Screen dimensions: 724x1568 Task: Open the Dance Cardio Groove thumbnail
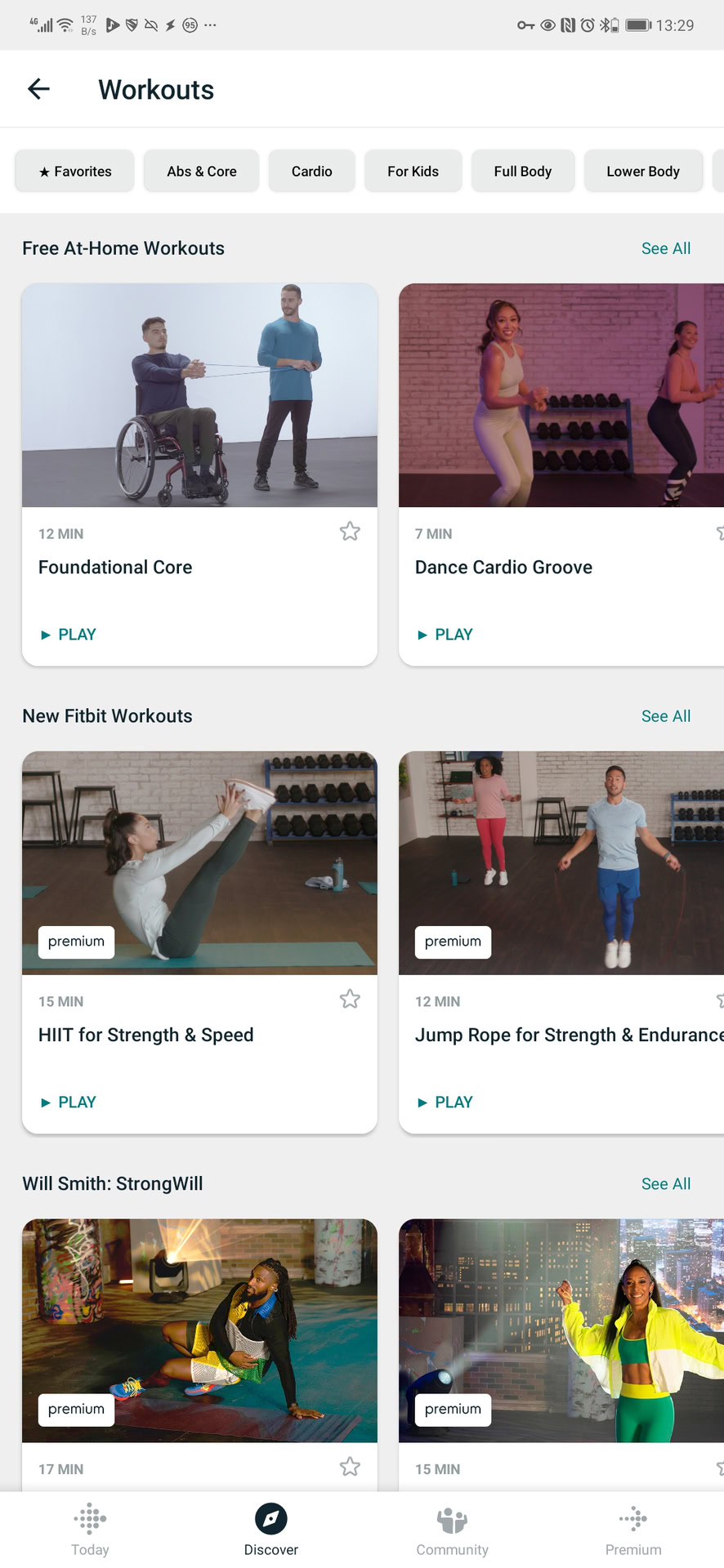[x=561, y=395]
